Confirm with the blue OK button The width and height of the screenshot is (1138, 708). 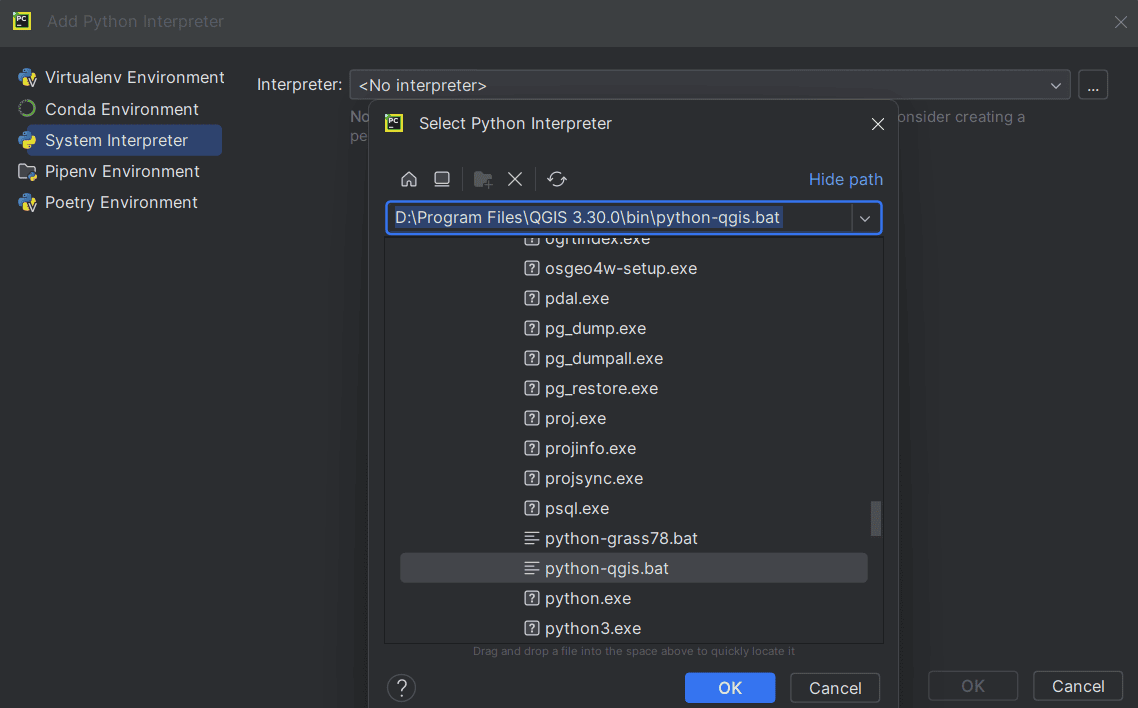point(729,688)
